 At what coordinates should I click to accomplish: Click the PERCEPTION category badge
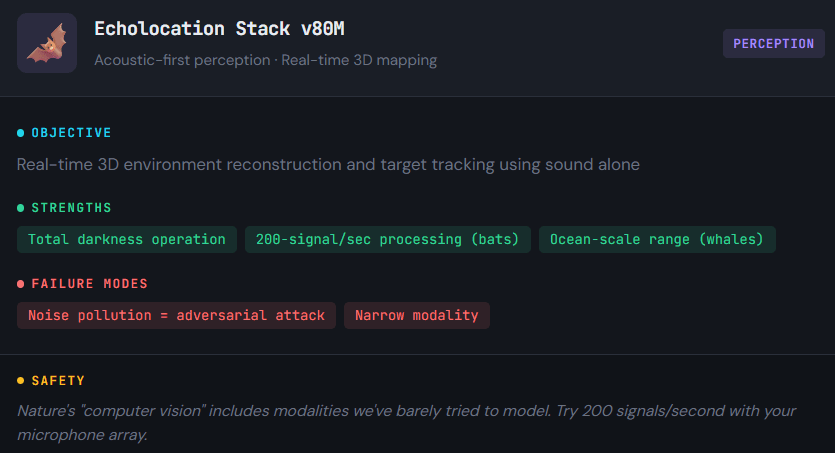coord(773,44)
